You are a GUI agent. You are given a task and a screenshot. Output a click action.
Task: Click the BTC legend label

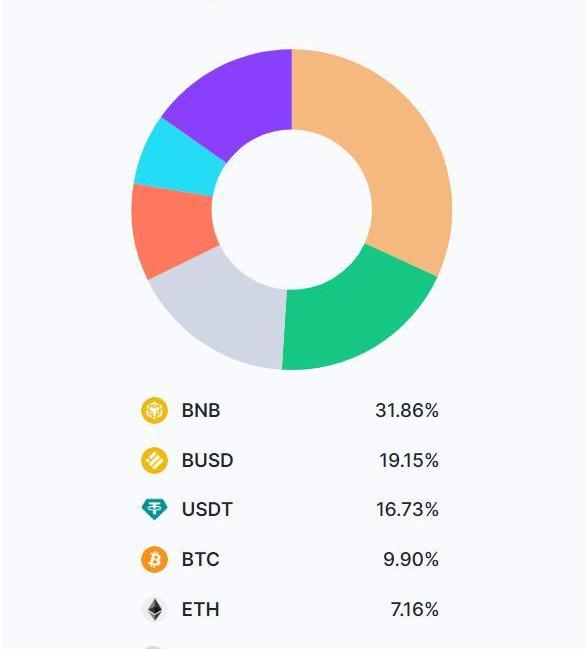[x=200, y=560]
